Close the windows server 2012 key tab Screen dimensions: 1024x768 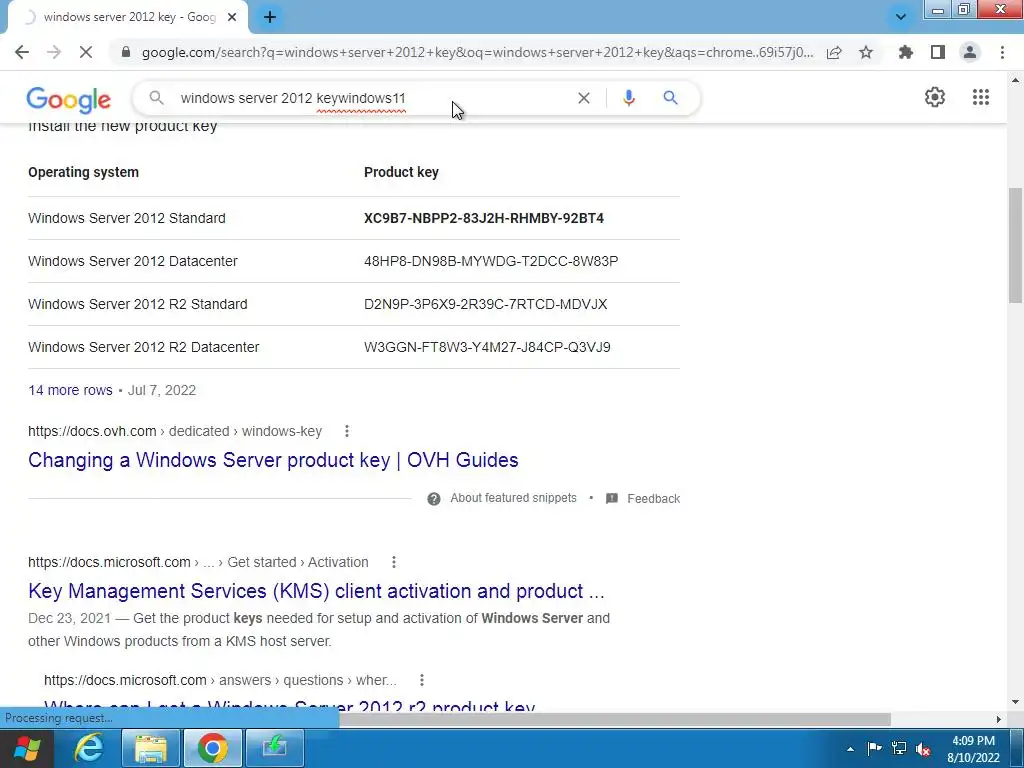pyautogui.click(x=232, y=17)
